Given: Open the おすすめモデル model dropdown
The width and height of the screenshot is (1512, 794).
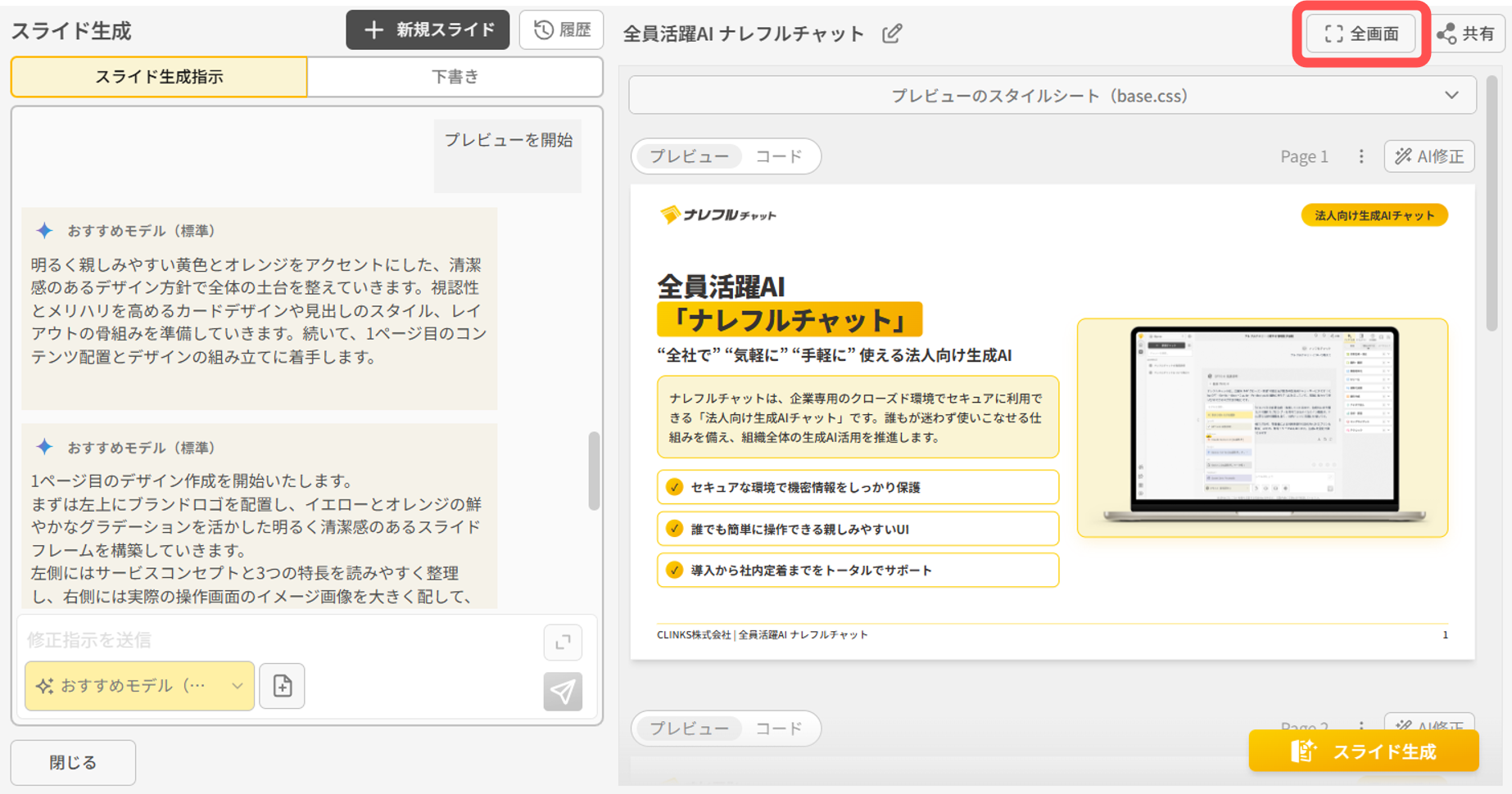Looking at the screenshot, I should (x=140, y=686).
